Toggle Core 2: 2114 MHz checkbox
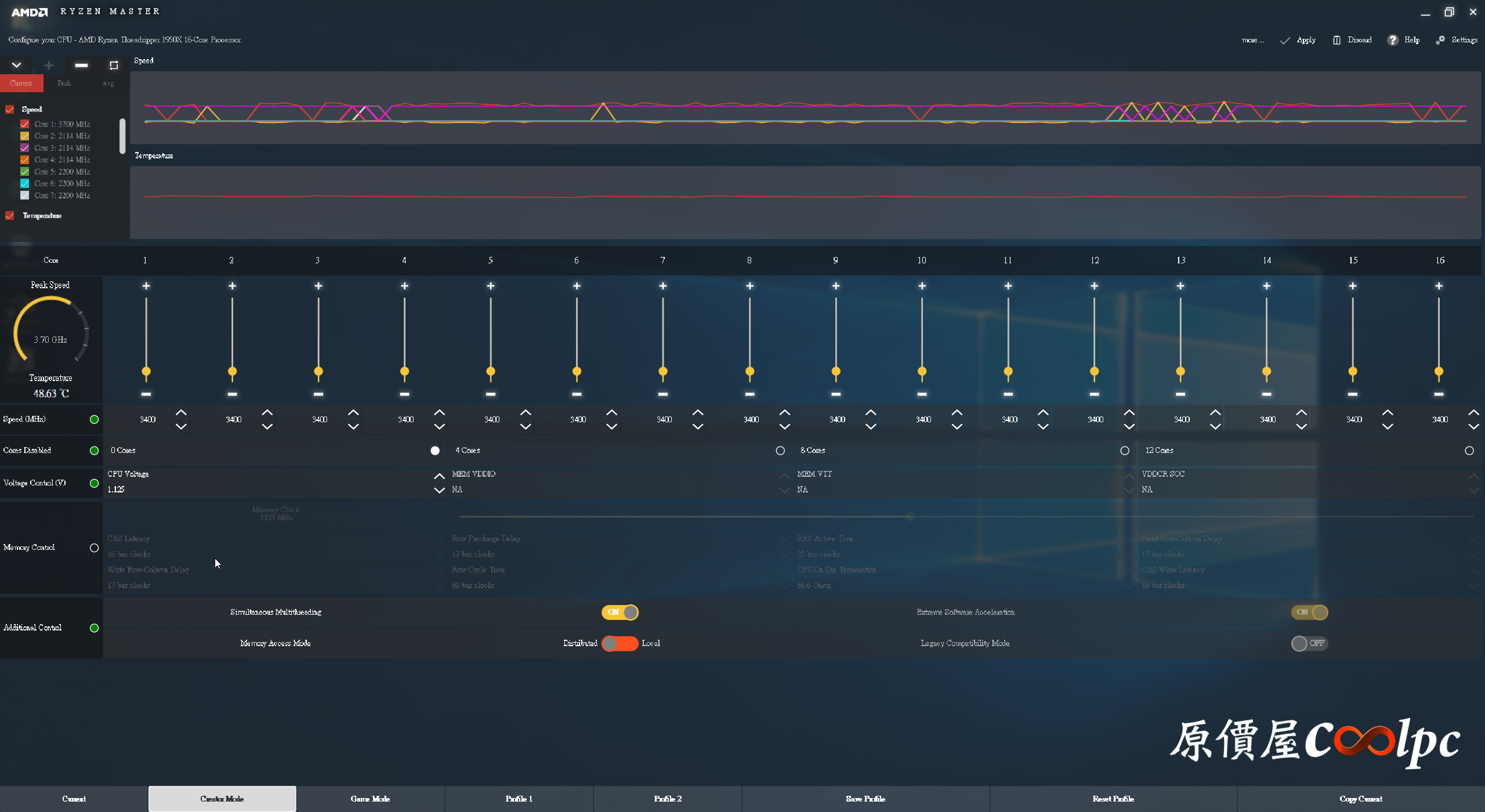Viewport: 1485px width, 812px height. pos(25,136)
